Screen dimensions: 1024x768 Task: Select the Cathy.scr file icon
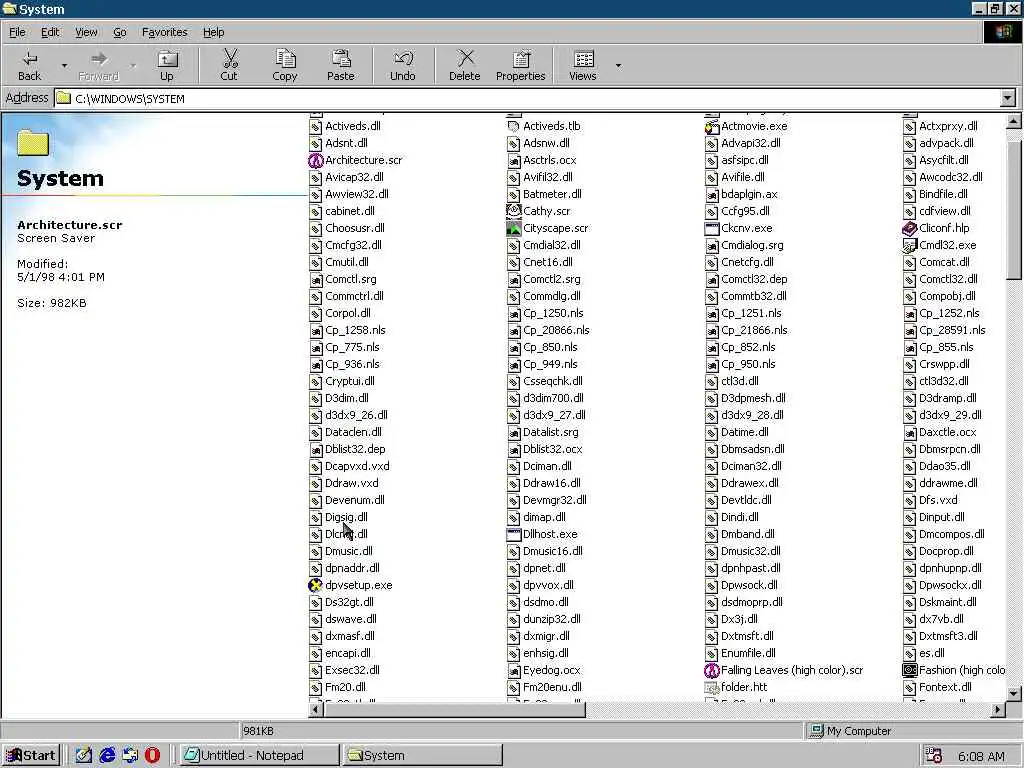tap(513, 211)
